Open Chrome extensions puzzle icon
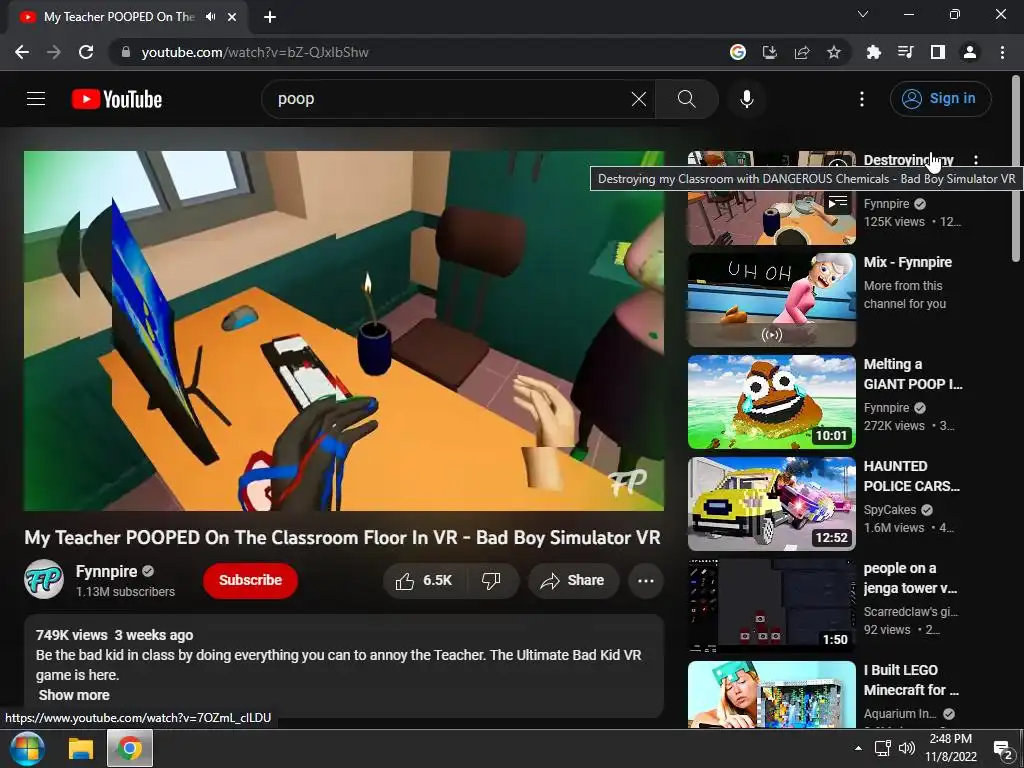 coord(873,52)
